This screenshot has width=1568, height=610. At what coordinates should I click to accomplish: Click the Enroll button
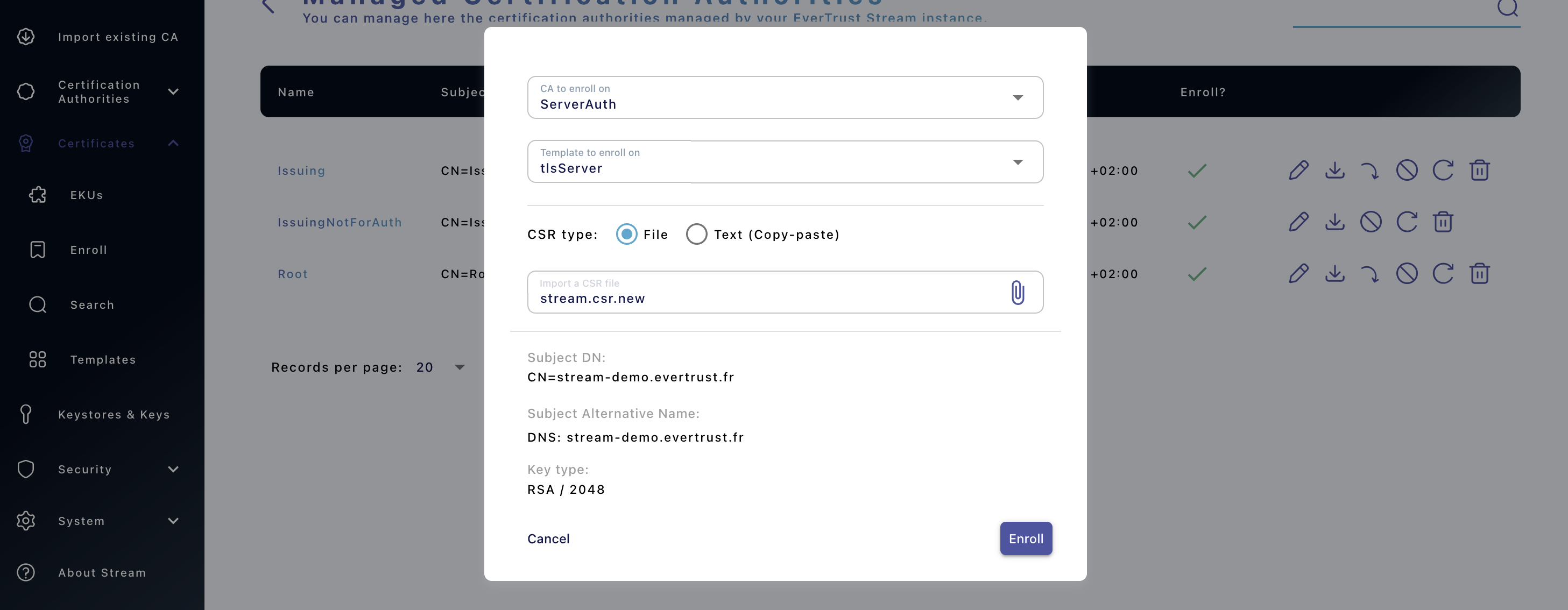click(1026, 538)
